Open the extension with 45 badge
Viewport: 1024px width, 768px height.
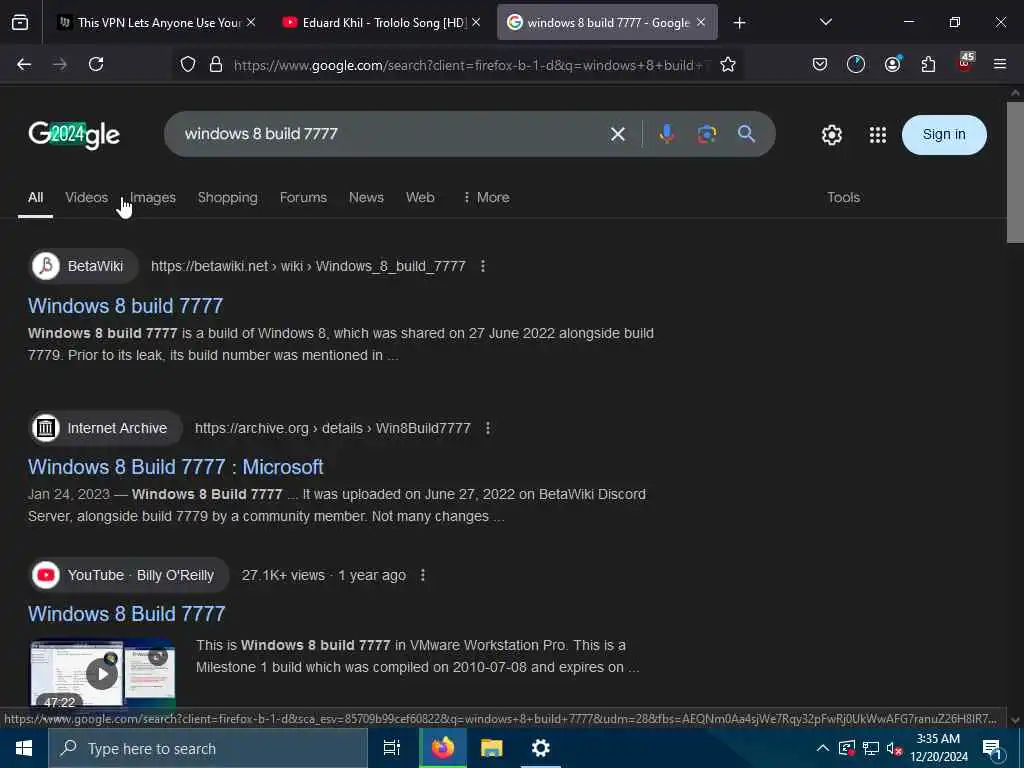(965, 63)
